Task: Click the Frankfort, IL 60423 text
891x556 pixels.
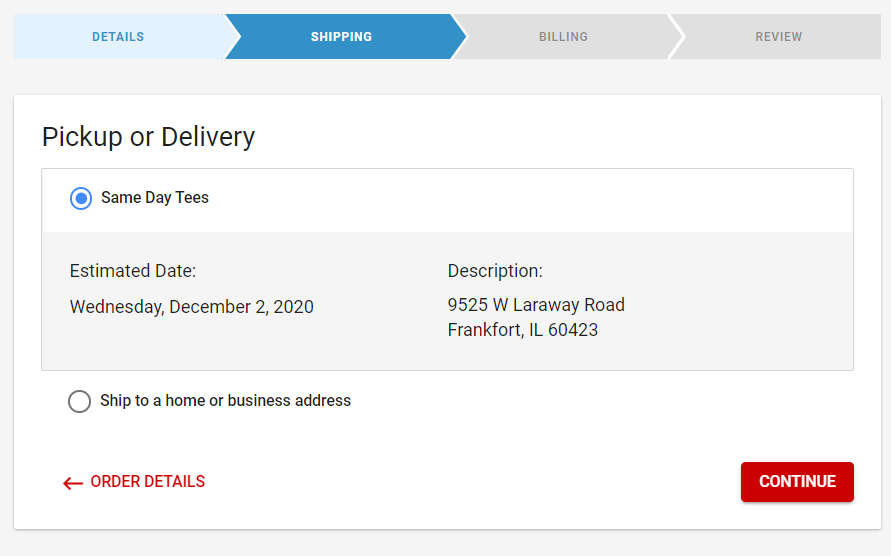Action: point(522,330)
